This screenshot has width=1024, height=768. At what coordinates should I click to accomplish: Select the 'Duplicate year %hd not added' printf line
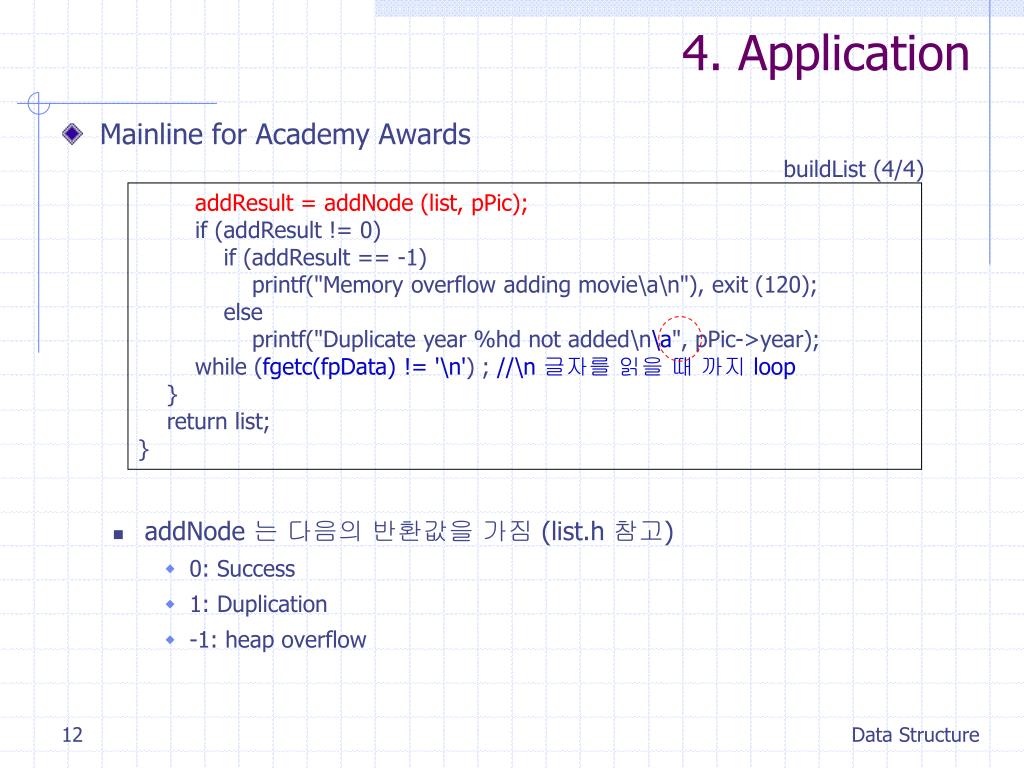coord(536,340)
